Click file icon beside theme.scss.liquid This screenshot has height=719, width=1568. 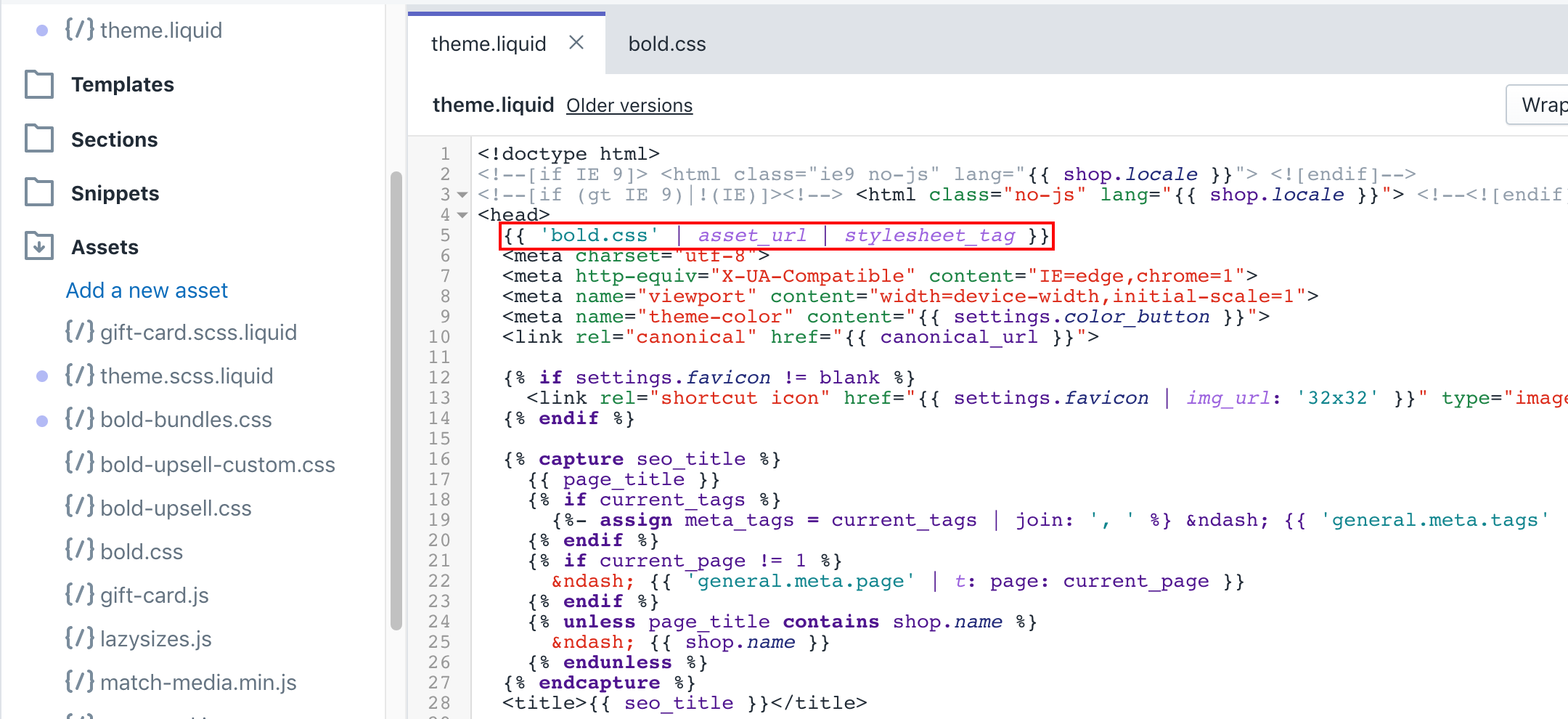pos(80,375)
